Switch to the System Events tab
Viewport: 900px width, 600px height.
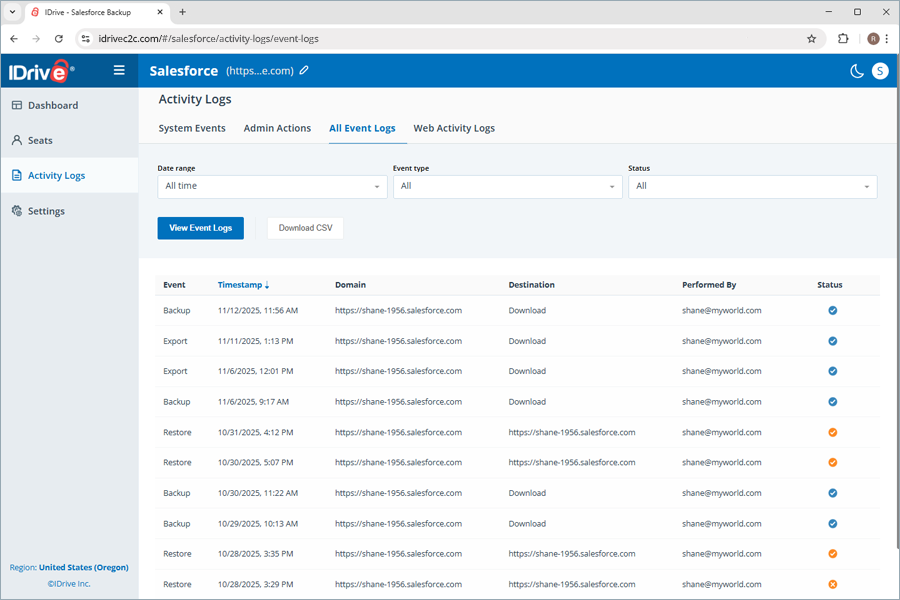point(192,128)
